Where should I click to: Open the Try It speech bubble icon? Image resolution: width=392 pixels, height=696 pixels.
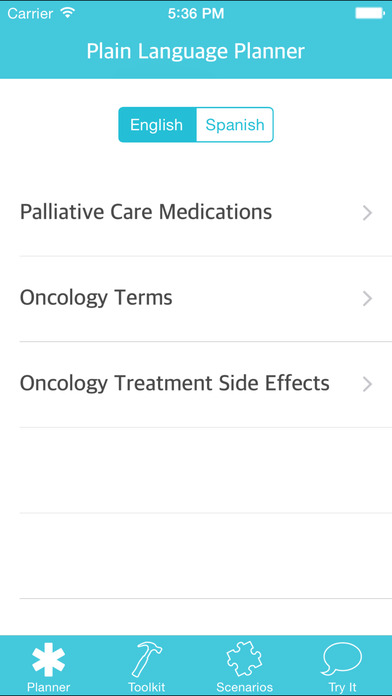(342, 659)
